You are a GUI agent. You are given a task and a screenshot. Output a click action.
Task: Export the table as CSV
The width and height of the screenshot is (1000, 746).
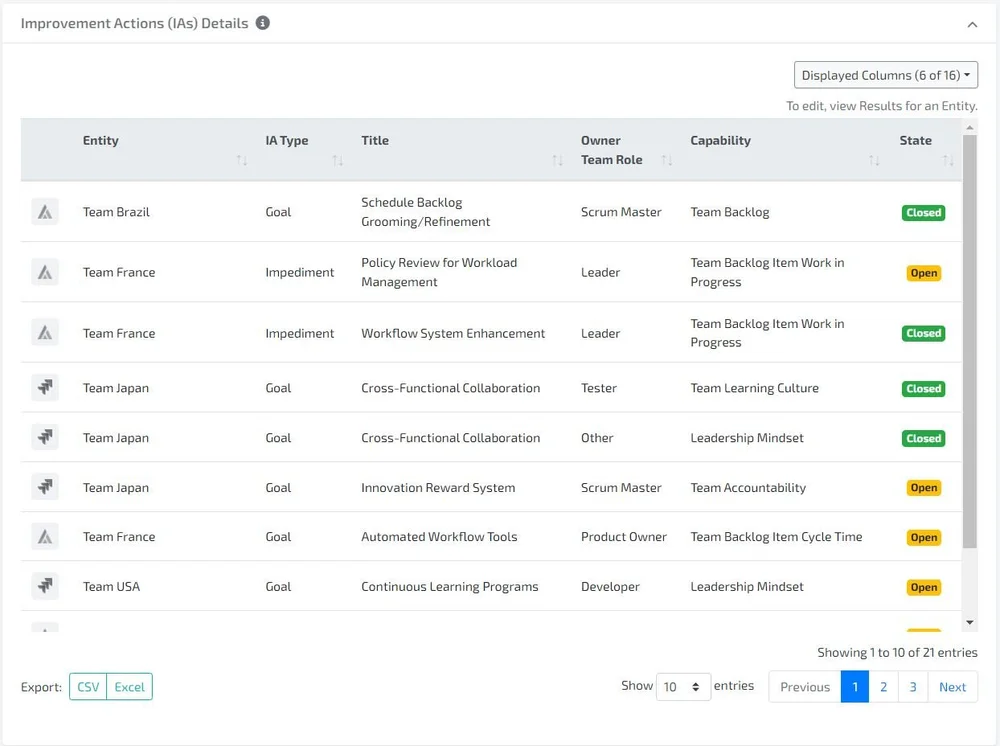[x=87, y=687]
